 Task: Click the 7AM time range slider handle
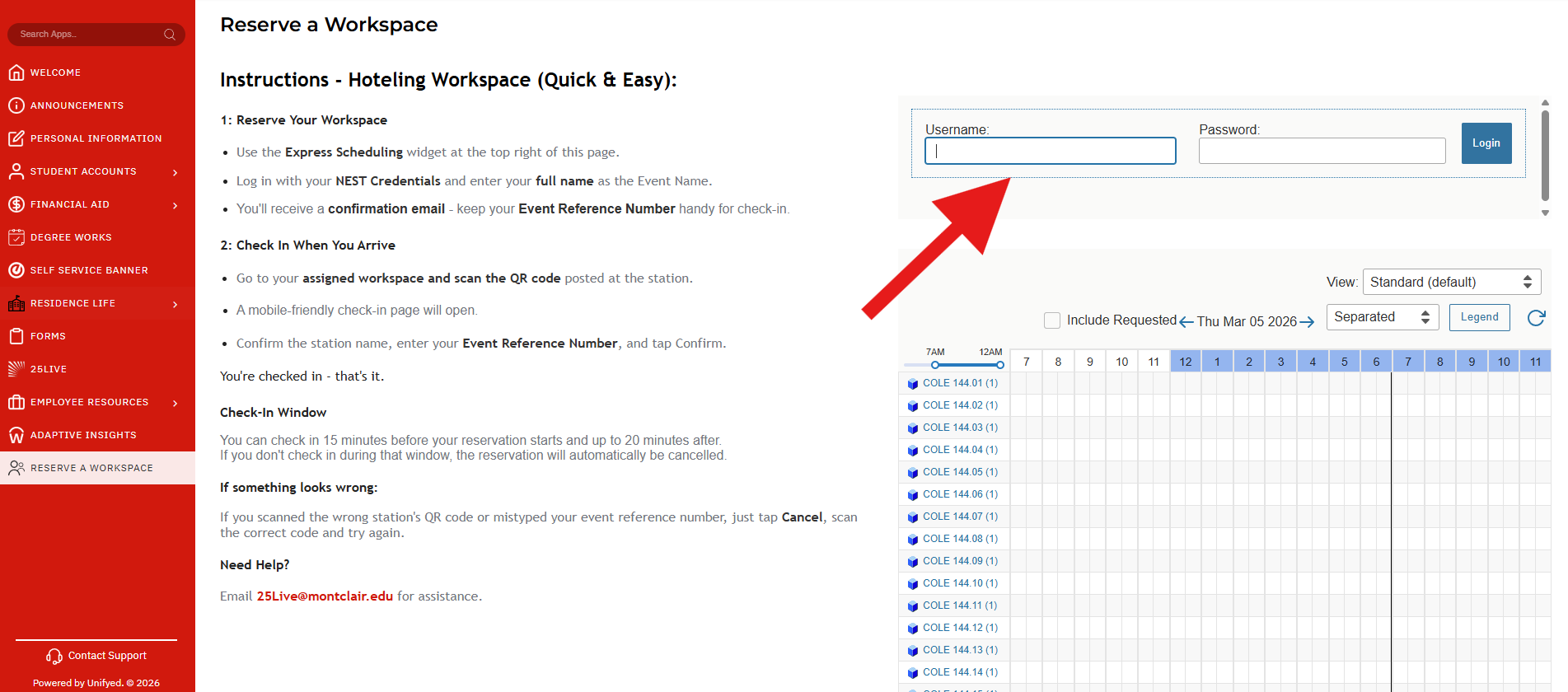[x=935, y=365]
